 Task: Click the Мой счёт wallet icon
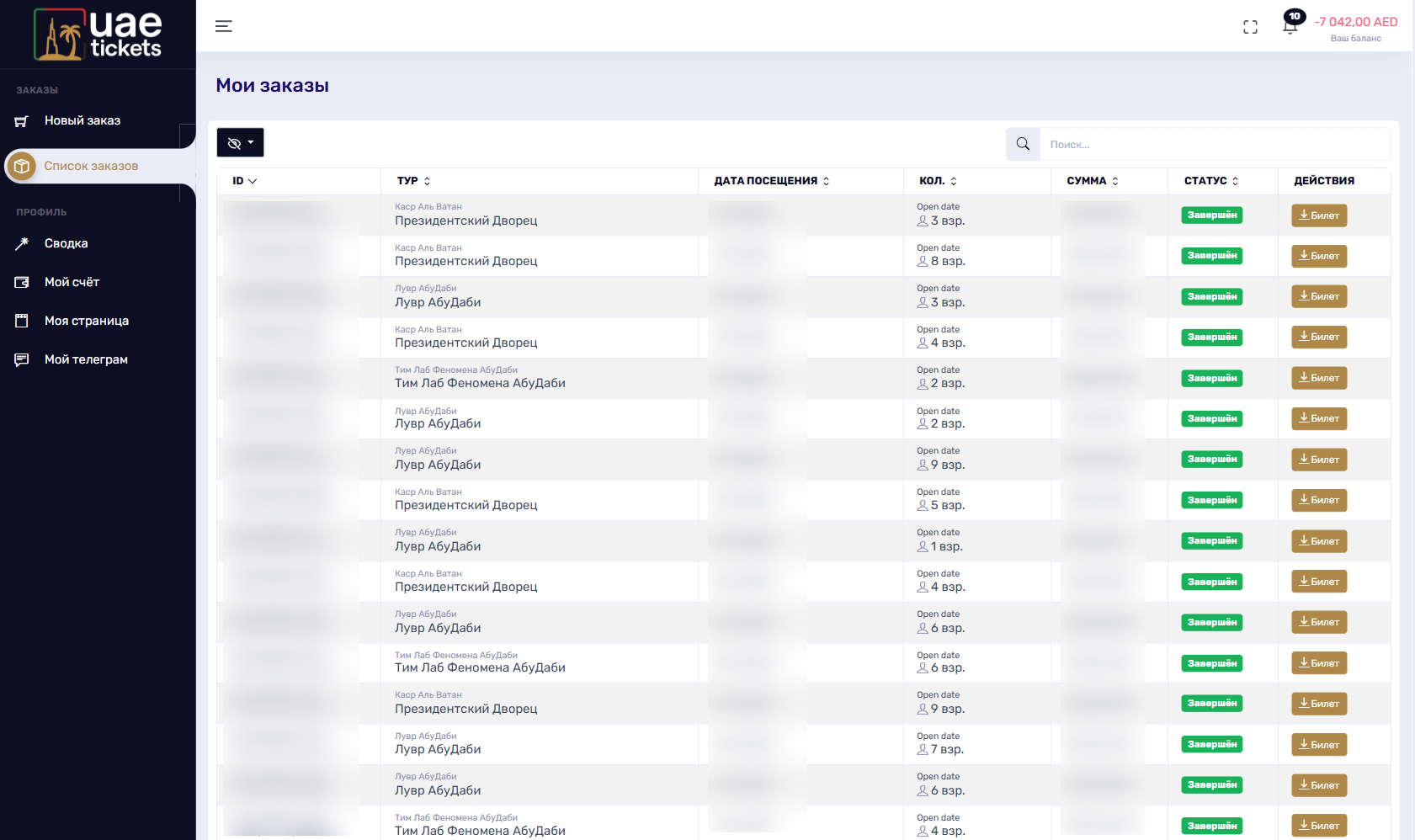(x=22, y=283)
